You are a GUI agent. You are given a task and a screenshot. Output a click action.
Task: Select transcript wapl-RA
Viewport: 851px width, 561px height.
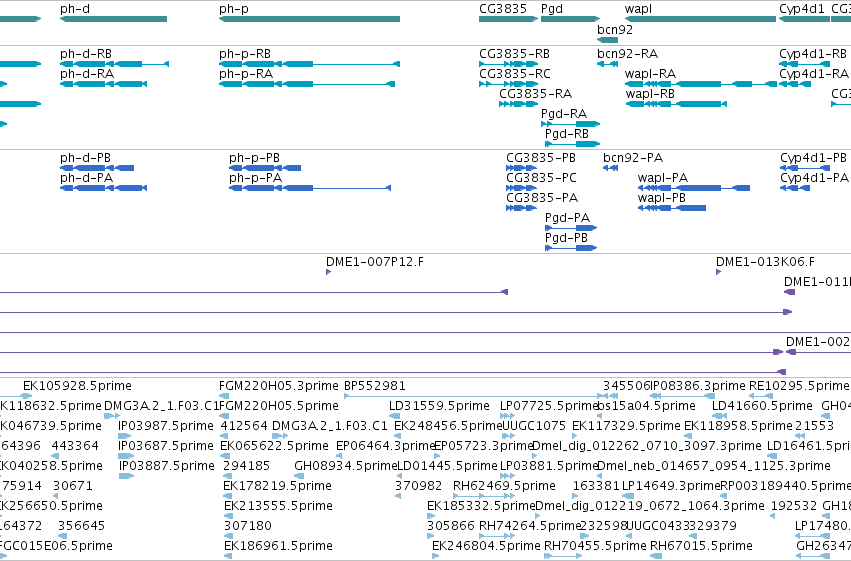[x=701, y=84]
